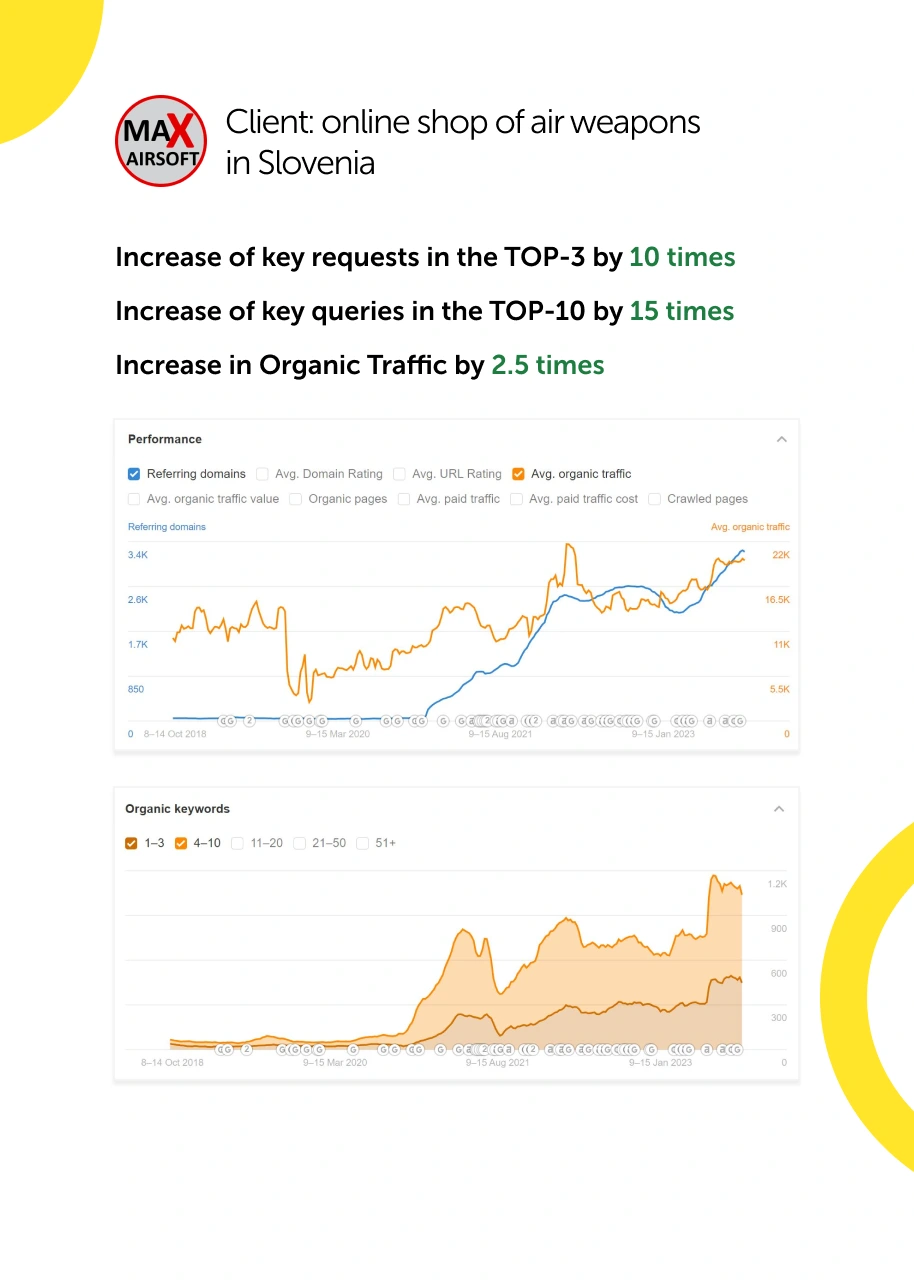This screenshot has height=1280, width=914.
Task: Toggle the 1–3 keyword position checkbox
Action: pyautogui.click(x=131, y=843)
